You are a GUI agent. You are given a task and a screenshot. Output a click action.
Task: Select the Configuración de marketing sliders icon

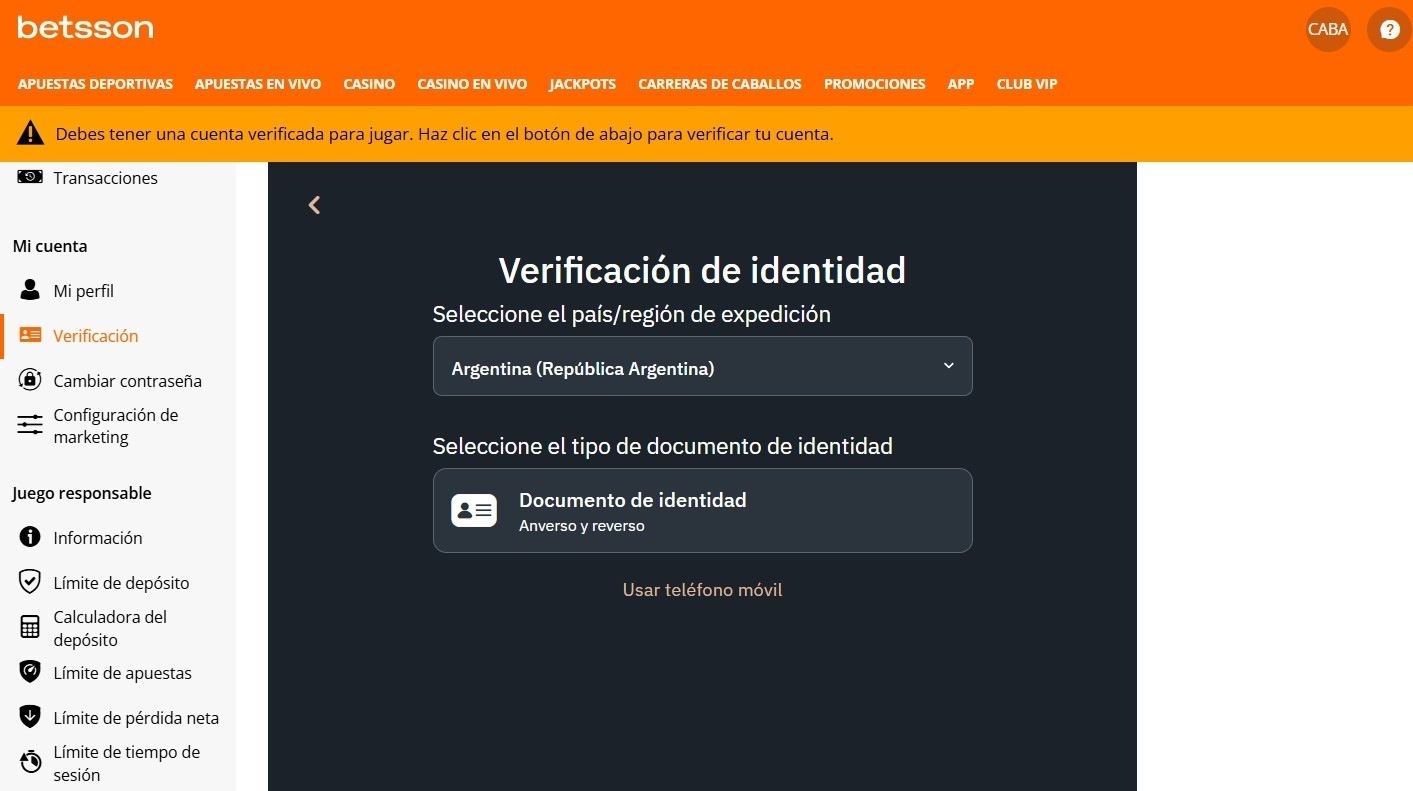[29, 424]
